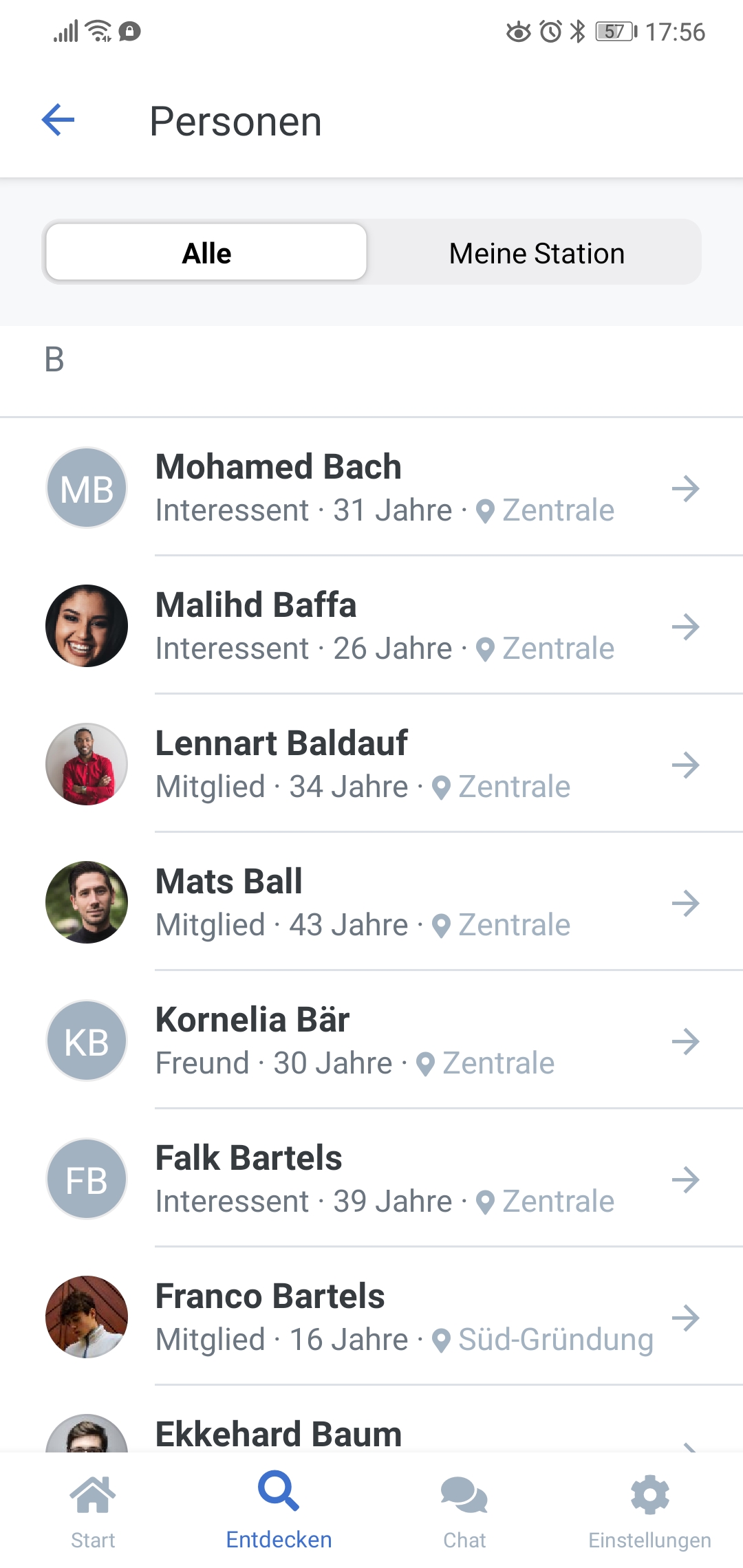Tap the MB initials avatar
This screenshot has width=743, height=1568.
tap(87, 488)
